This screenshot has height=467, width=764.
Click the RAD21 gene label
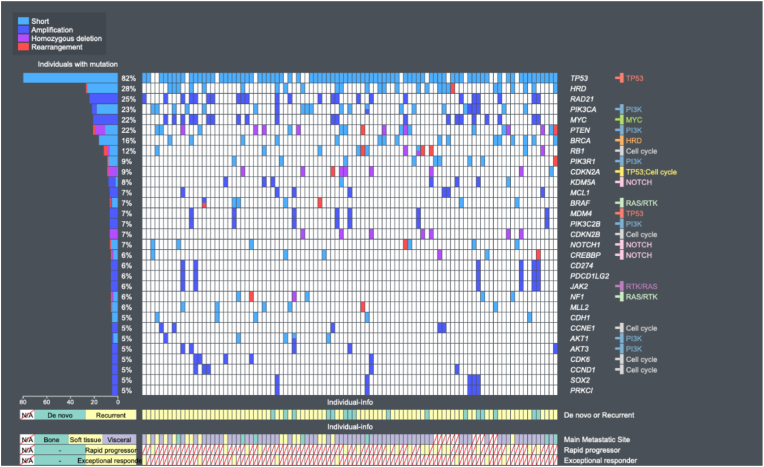[x=582, y=99]
